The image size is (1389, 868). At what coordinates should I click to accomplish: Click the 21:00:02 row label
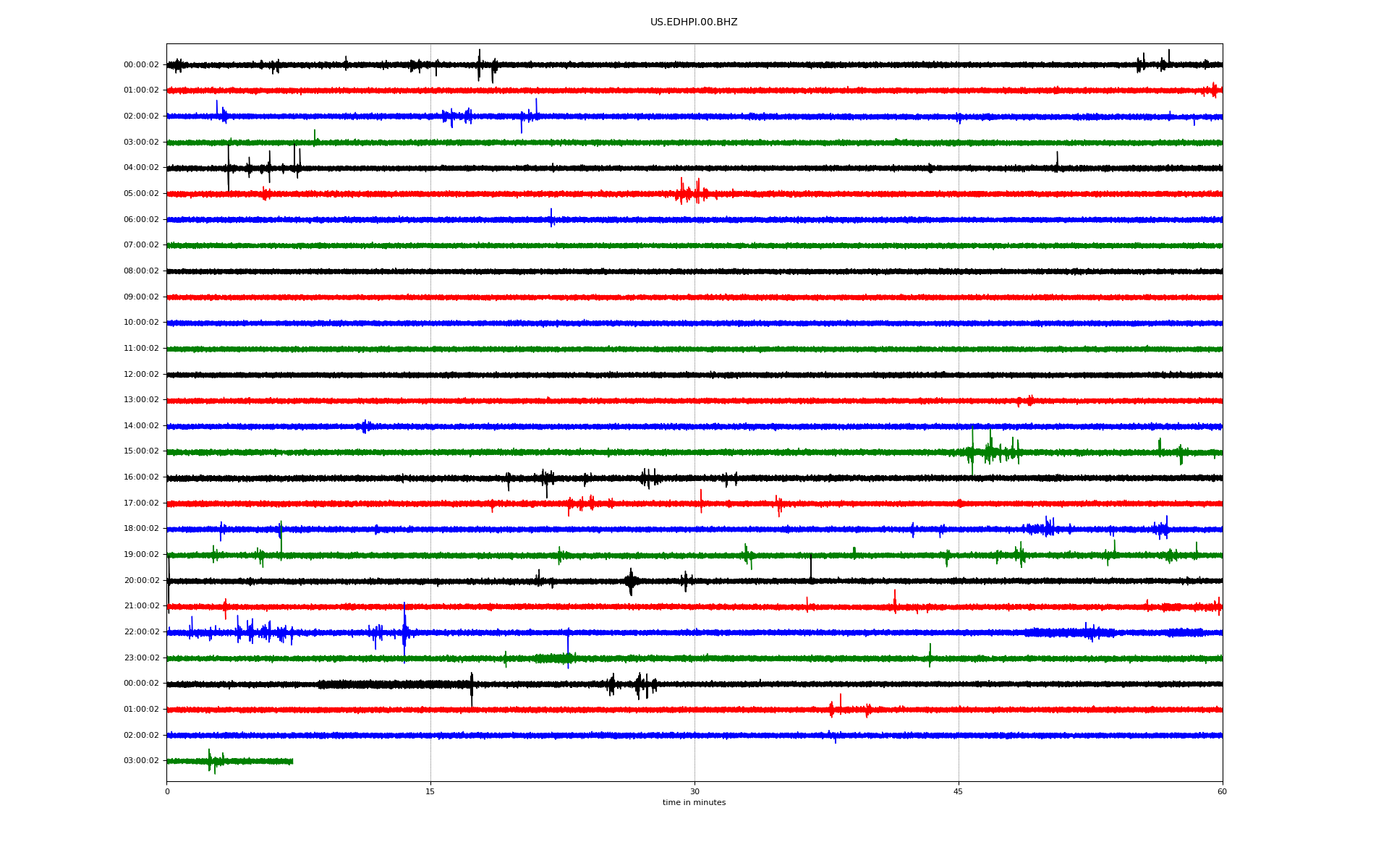coord(141,606)
